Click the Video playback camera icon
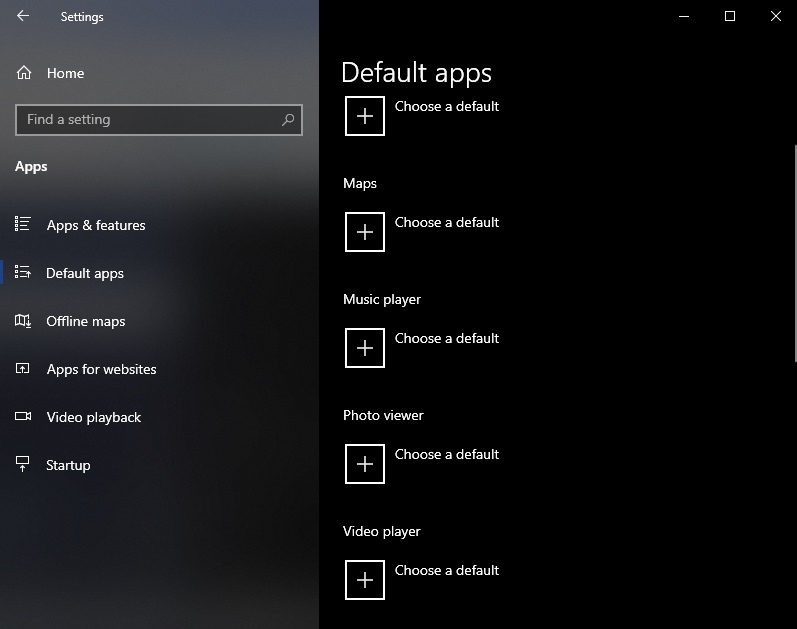The image size is (797, 629). click(x=22, y=416)
